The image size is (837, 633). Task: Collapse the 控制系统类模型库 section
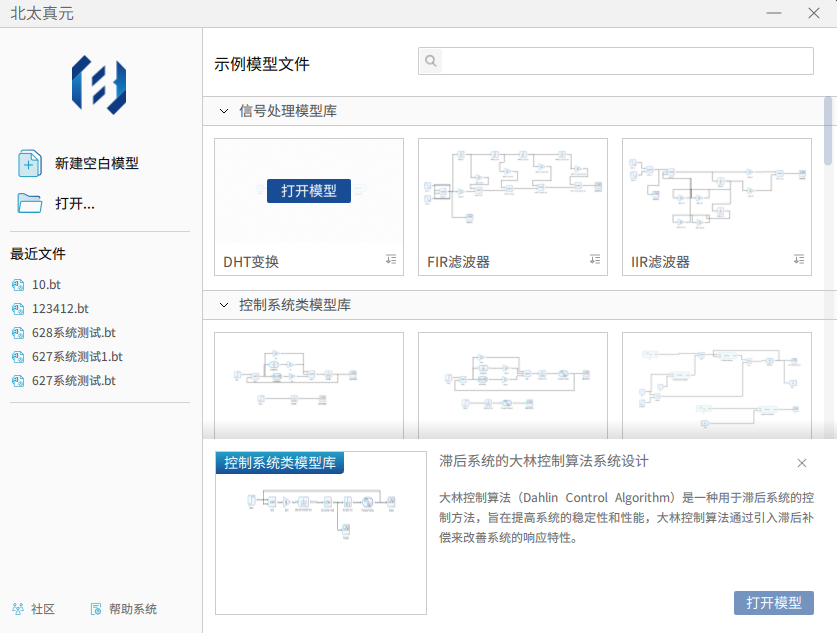pyautogui.click(x=224, y=305)
